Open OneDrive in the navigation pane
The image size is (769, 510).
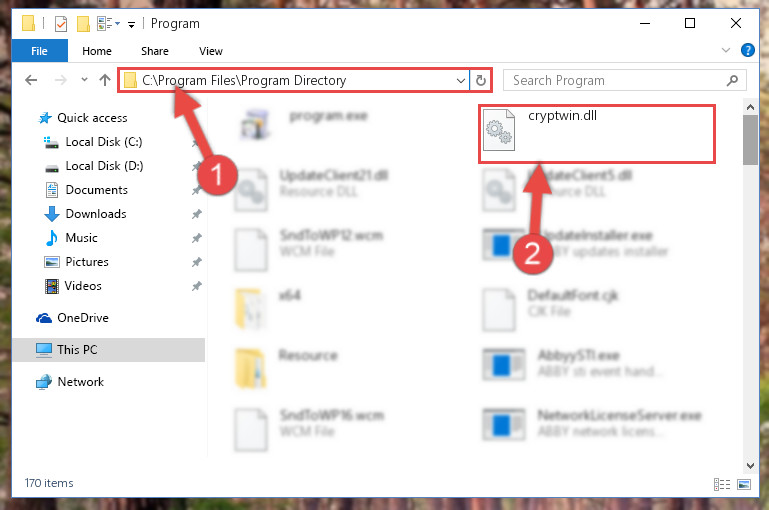click(83, 318)
